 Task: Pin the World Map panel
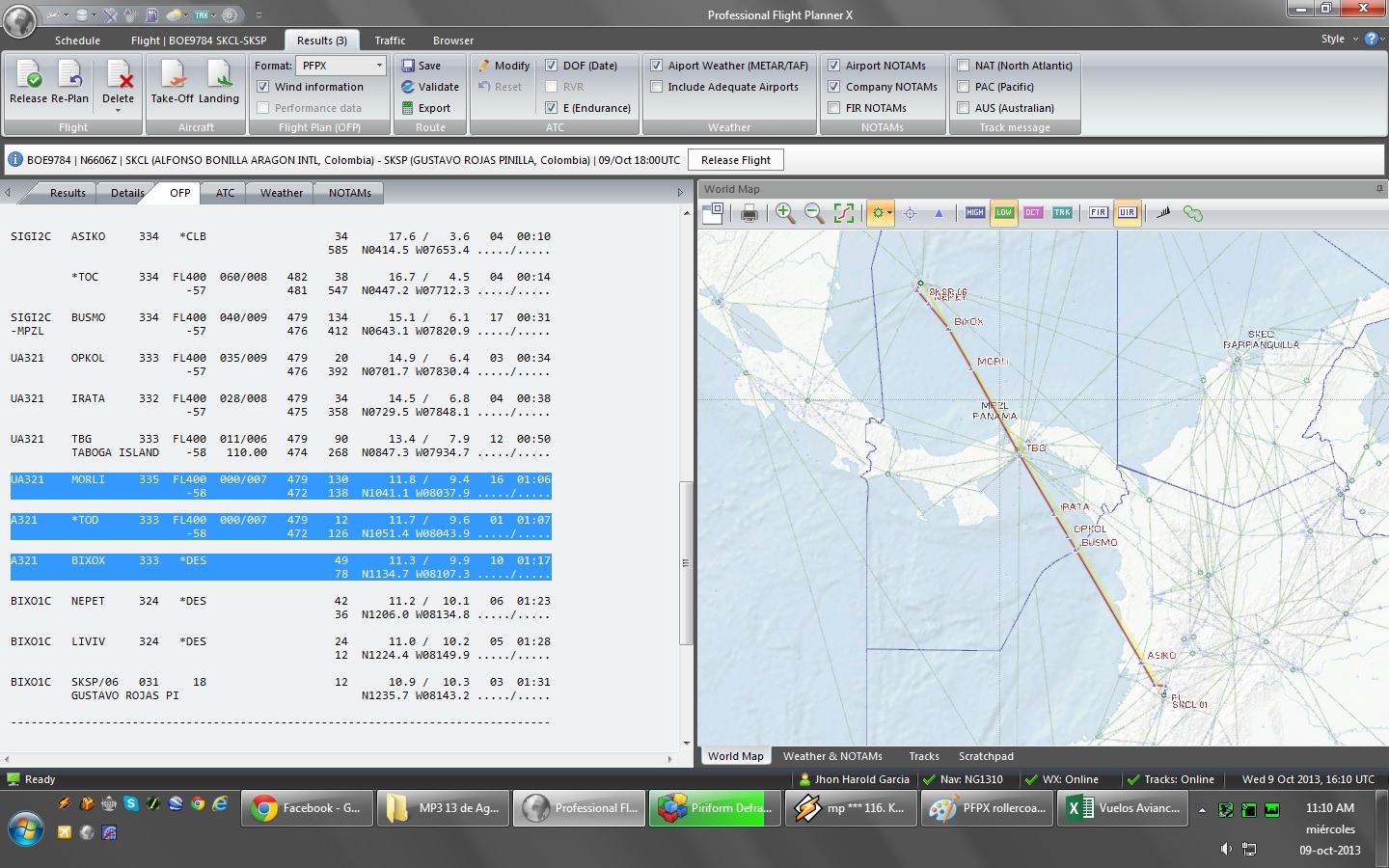coord(1379,189)
